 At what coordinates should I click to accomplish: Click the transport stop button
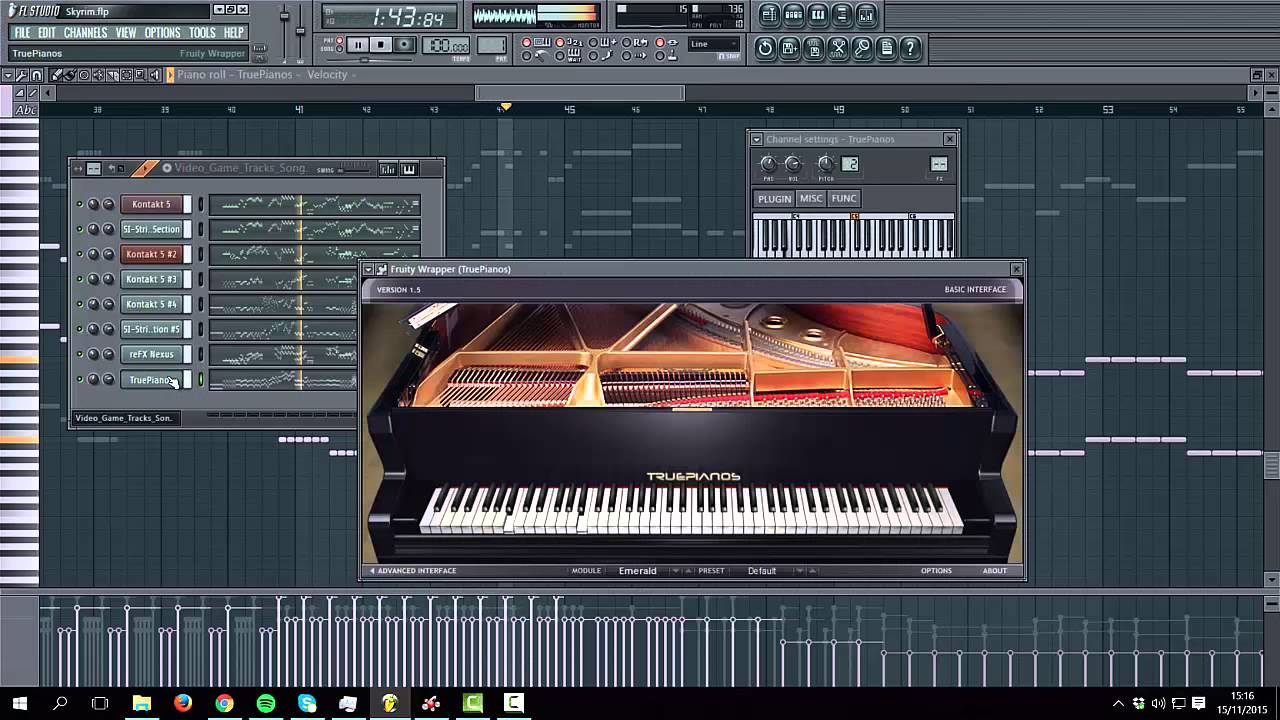[x=380, y=44]
